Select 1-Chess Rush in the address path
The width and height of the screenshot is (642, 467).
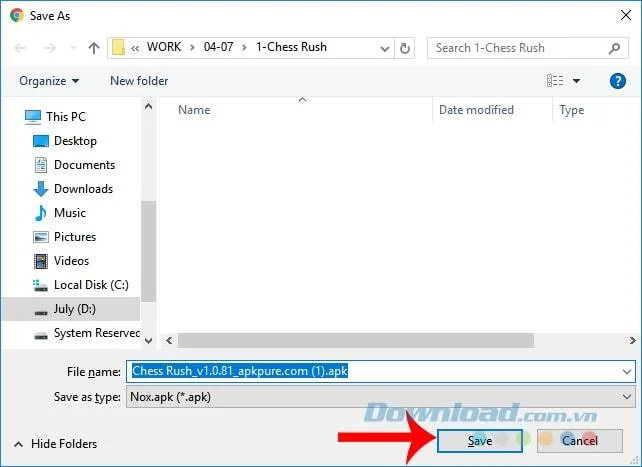[291, 47]
